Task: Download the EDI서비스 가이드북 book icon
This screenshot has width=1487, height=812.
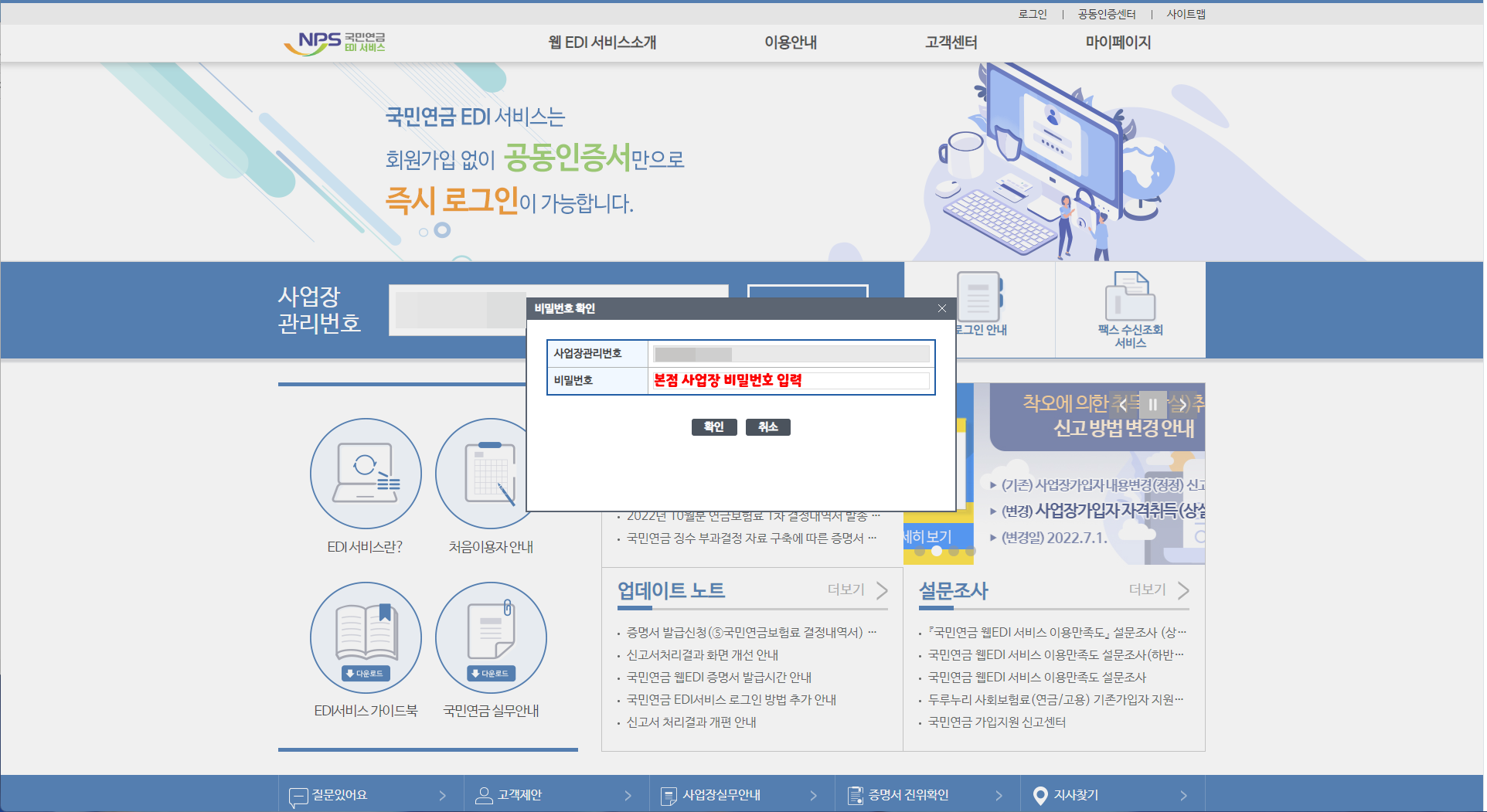Action: coord(366,637)
